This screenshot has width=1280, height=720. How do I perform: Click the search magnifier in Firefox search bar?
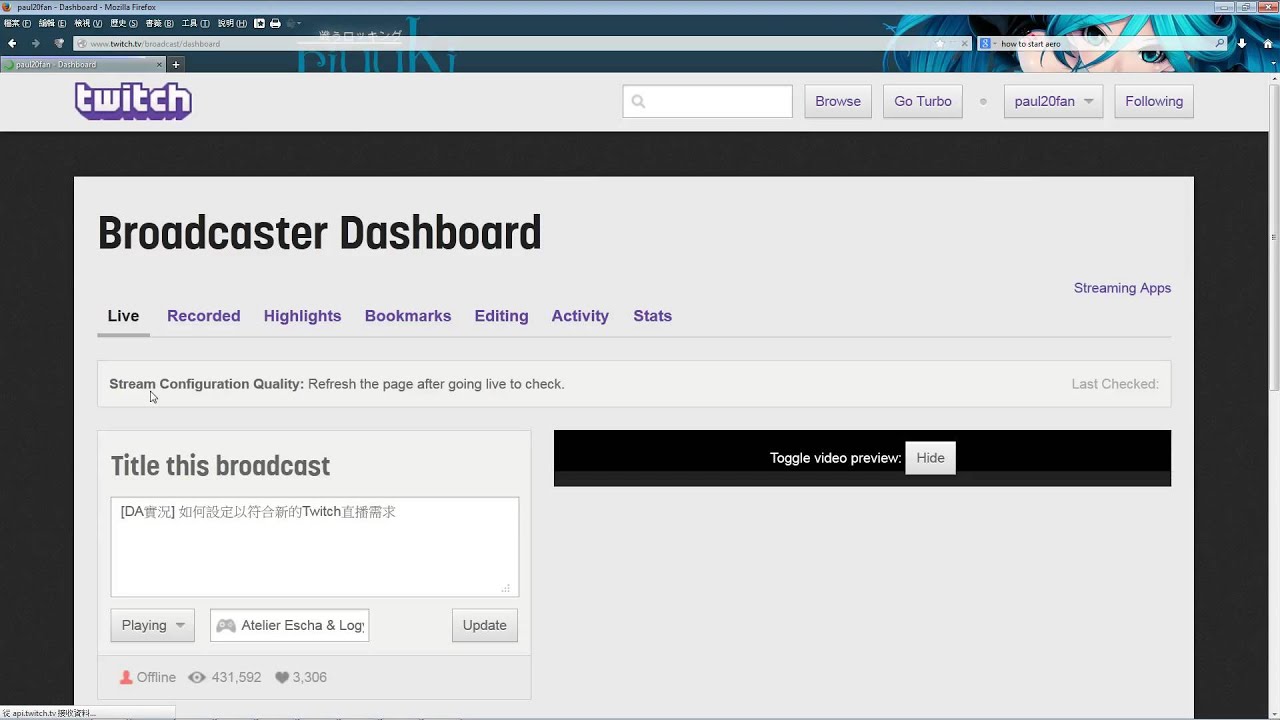(1219, 43)
